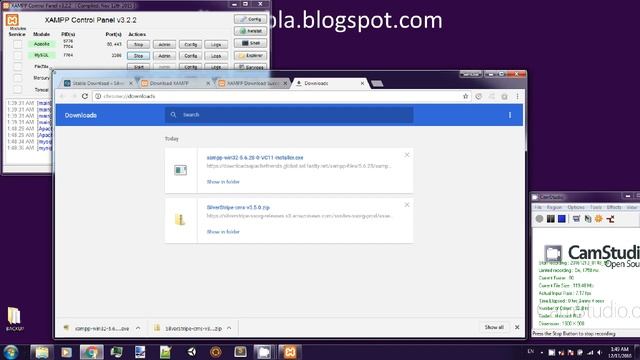
Task: Toggle MySQL service checkbox in XAMPP
Action: pyautogui.click(x=18, y=55)
